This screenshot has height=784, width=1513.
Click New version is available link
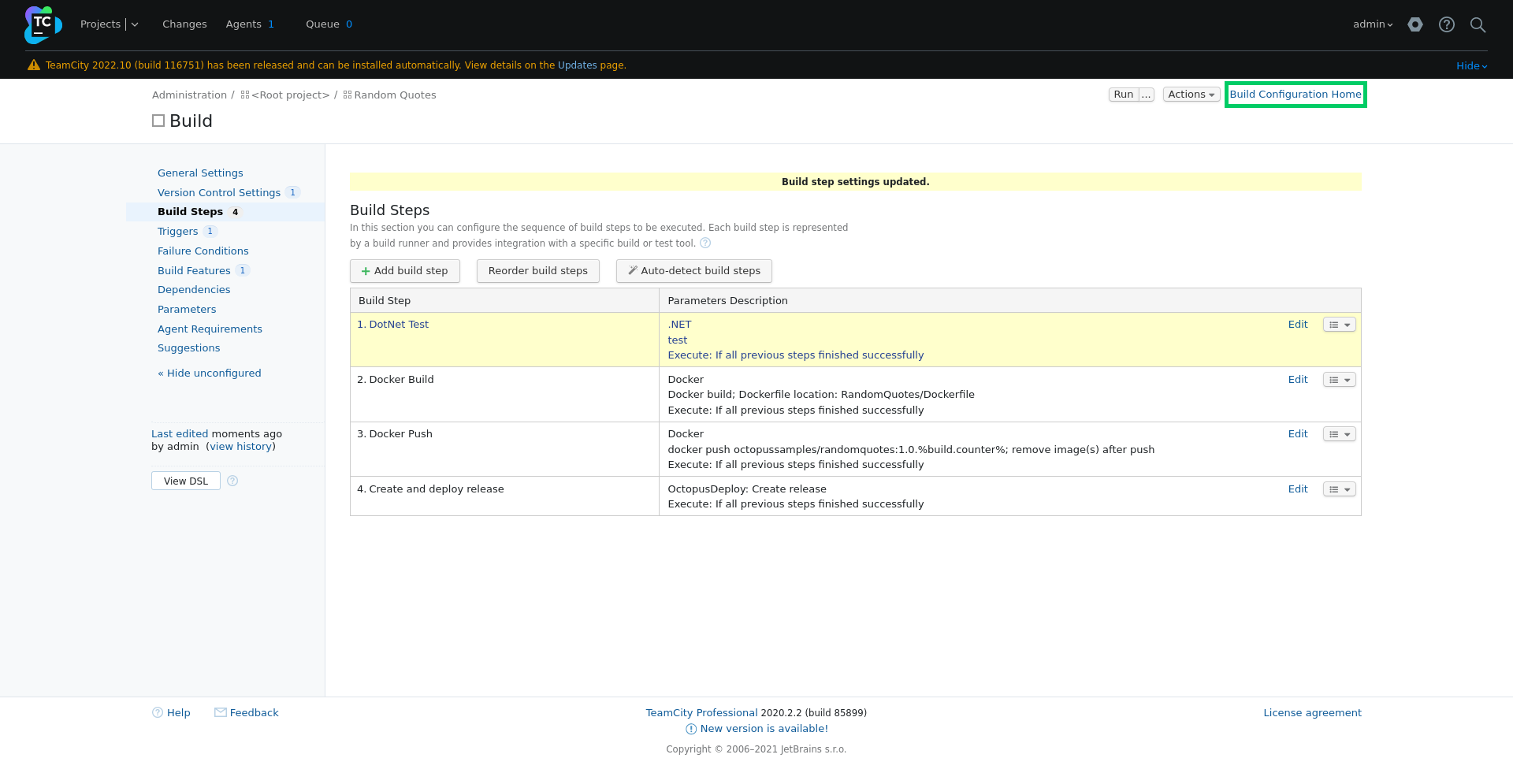[x=764, y=729]
